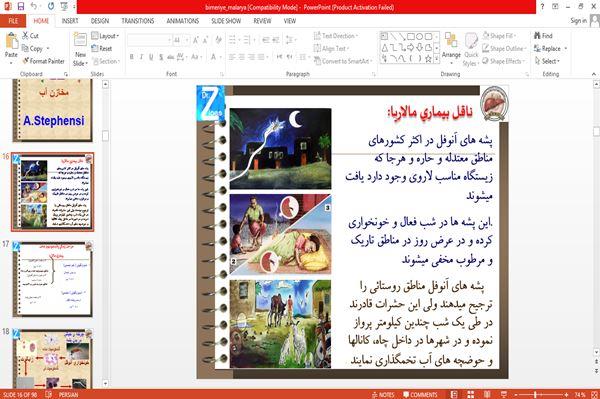Viewport: 600px width, 399px height.
Task: Select slide 18 thumbnail
Action: [x=53, y=358]
